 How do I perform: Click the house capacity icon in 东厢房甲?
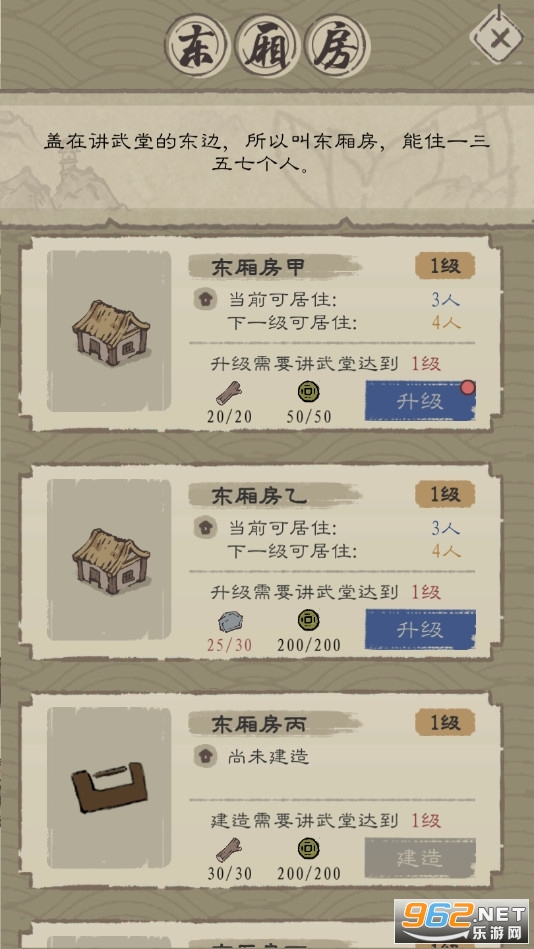coord(205,300)
